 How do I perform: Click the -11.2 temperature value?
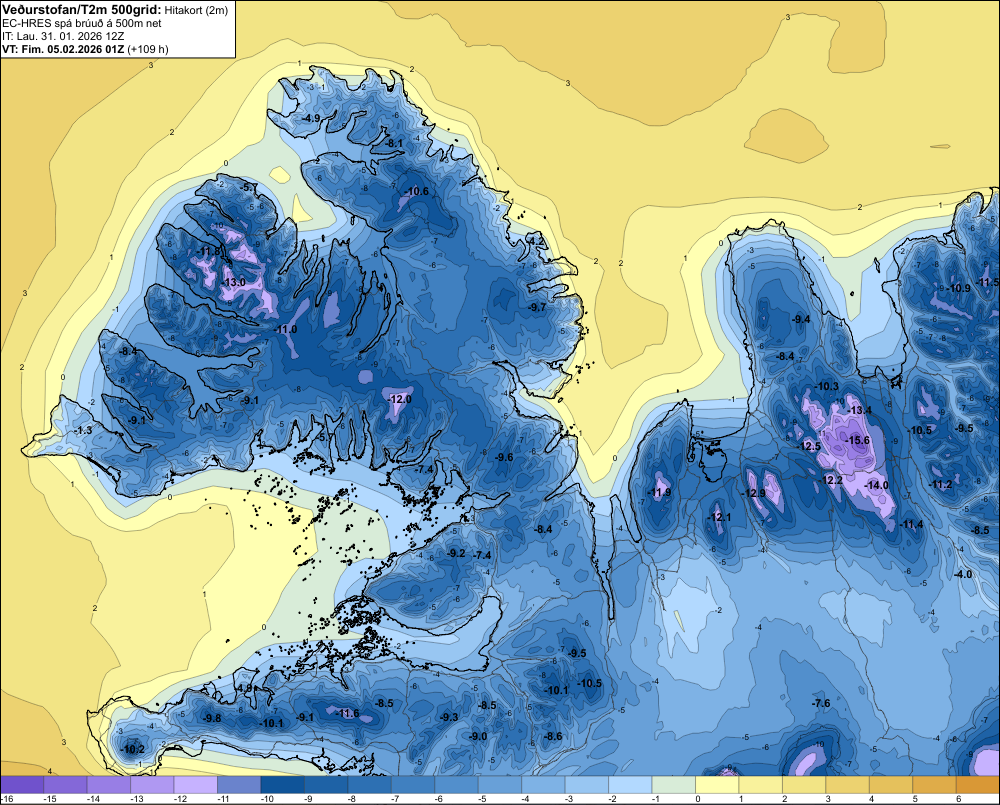(939, 485)
